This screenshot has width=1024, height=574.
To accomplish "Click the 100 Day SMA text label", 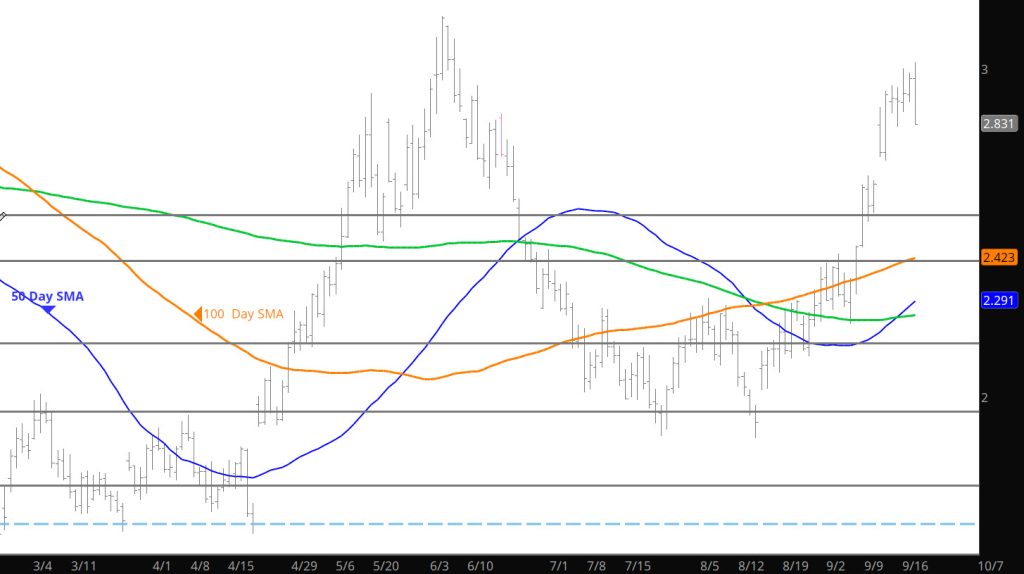I will (243, 314).
